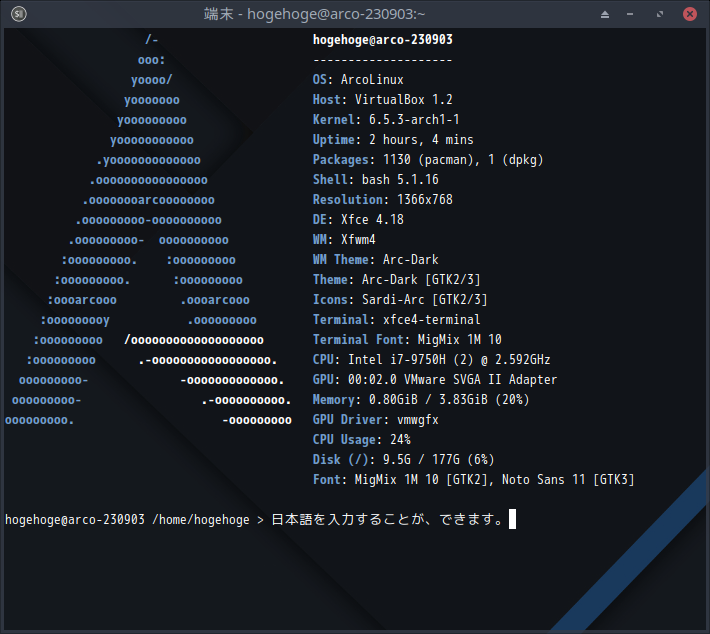Click the 'WM: Xfwm4' line
This screenshot has height=634, width=710.
click(344, 240)
